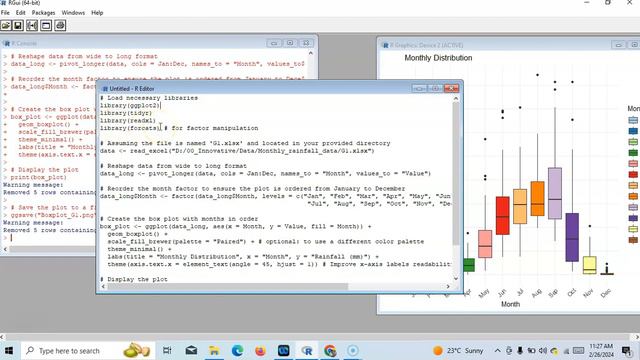Viewport: 640px width, 360px height.
Task: Click the 'library(ggplot2)' line in editor
Action: [x=130, y=105]
